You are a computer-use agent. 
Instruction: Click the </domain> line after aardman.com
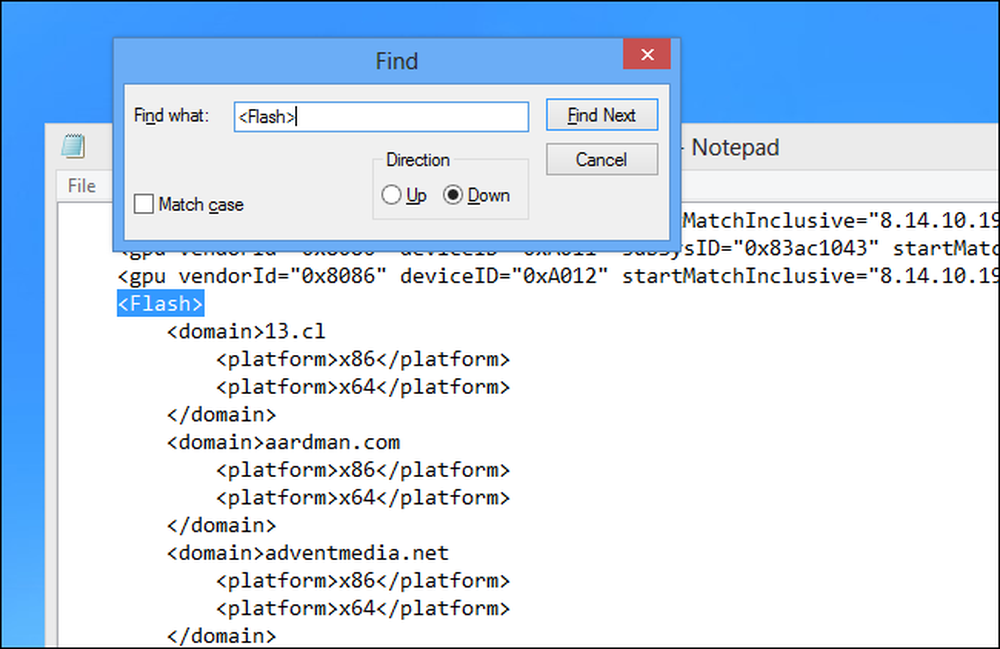pyautogui.click(x=221, y=525)
